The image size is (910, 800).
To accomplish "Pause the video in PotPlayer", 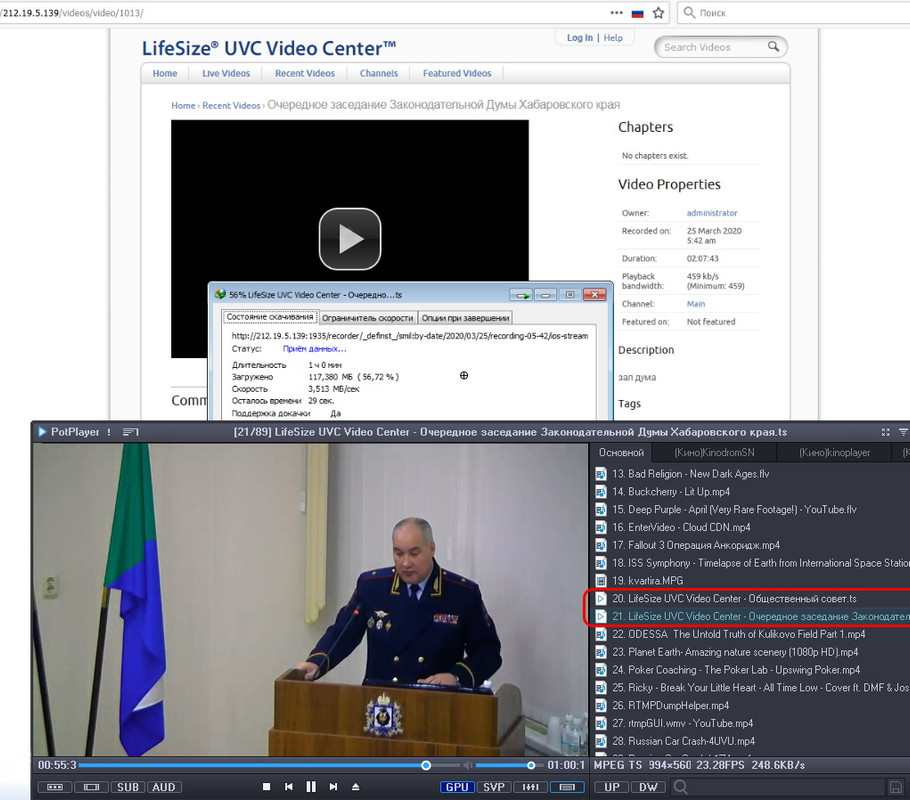I will tap(311, 787).
